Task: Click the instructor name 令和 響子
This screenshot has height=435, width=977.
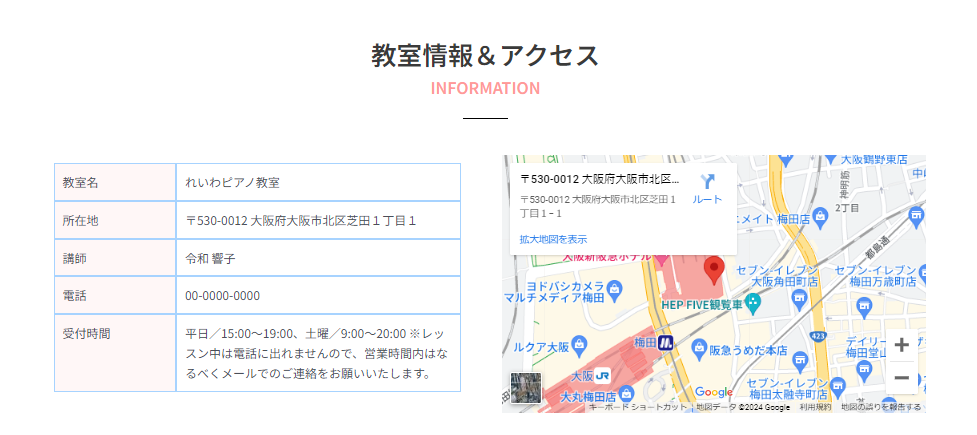Action: [x=210, y=259]
